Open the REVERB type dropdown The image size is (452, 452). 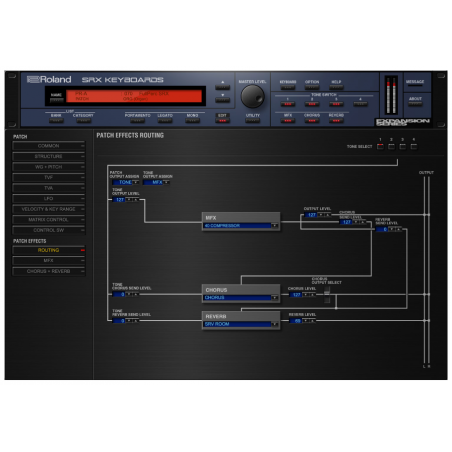click(275, 324)
